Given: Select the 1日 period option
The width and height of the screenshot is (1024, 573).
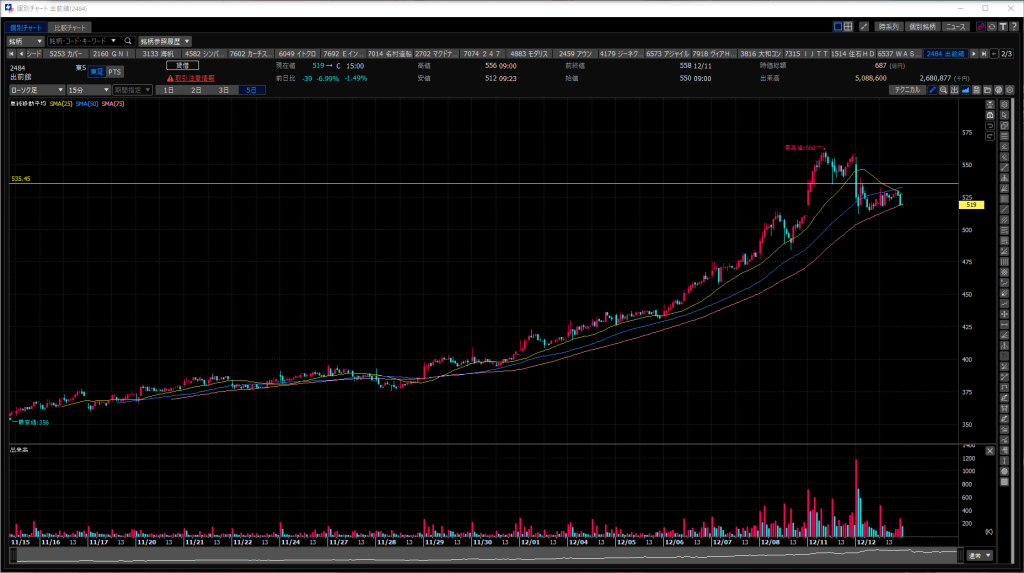Looking at the screenshot, I should tap(168, 90).
